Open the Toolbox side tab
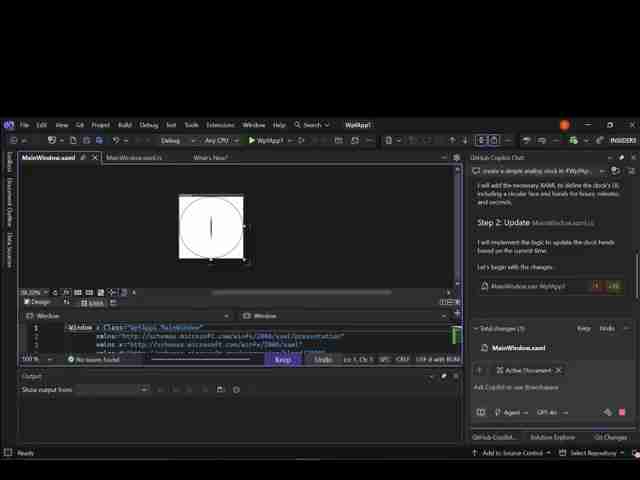The width and height of the screenshot is (640, 480). click(x=9, y=162)
